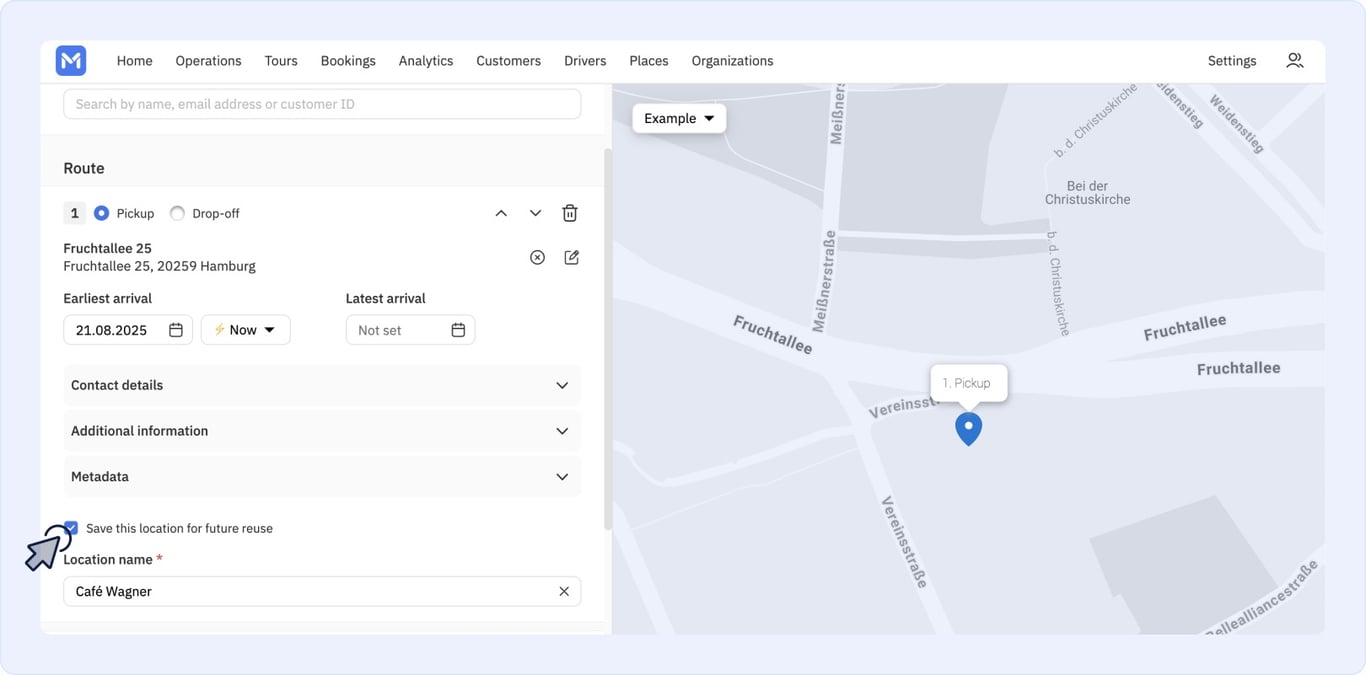Image resolution: width=1366 pixels, height=675 pixels.
Task: Open the Now time dropdown
Action: pyautogui.click(x=246, y=330)
